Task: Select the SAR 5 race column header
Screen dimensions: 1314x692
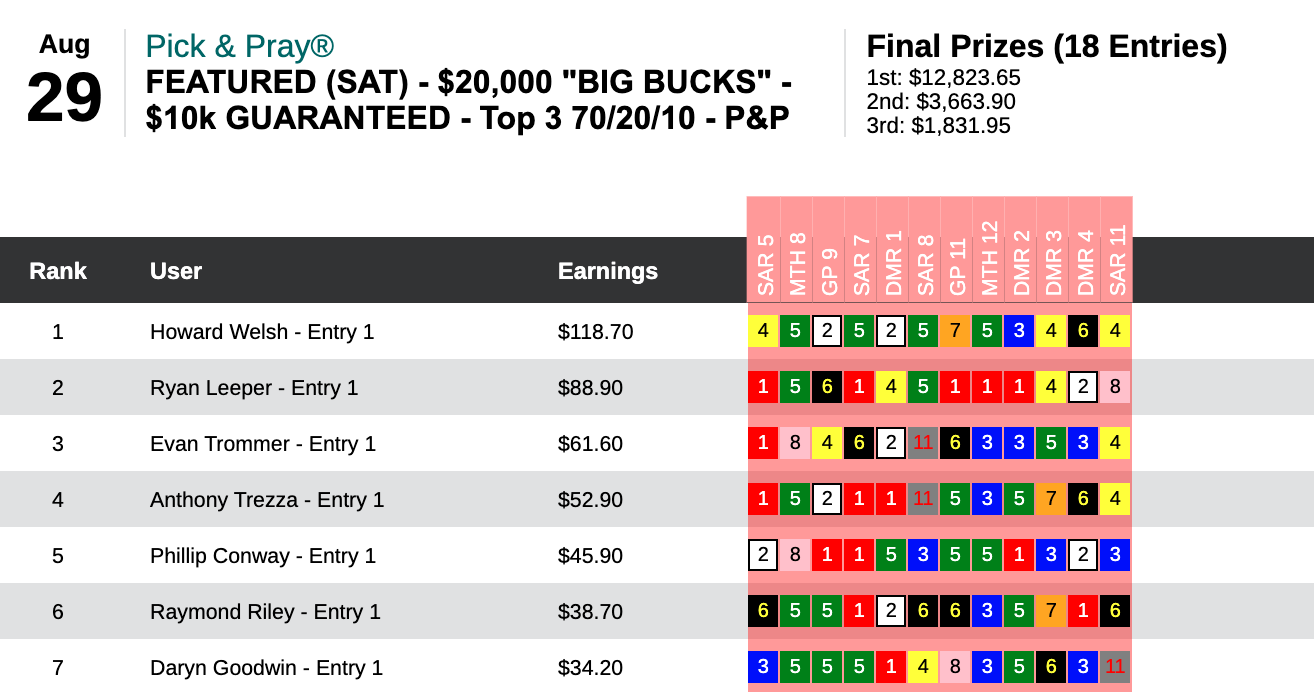Action: [765, 265]
